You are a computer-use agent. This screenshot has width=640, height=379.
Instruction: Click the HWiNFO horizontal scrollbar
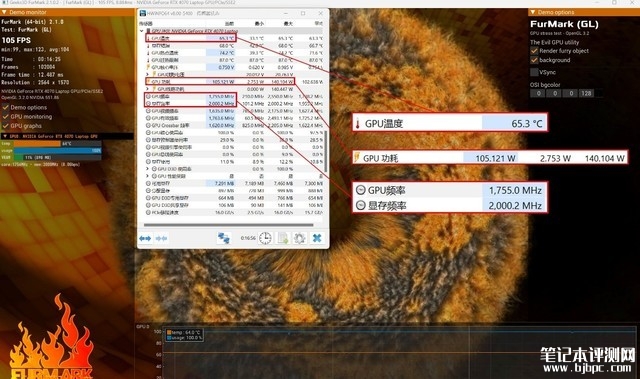(228, 225)
